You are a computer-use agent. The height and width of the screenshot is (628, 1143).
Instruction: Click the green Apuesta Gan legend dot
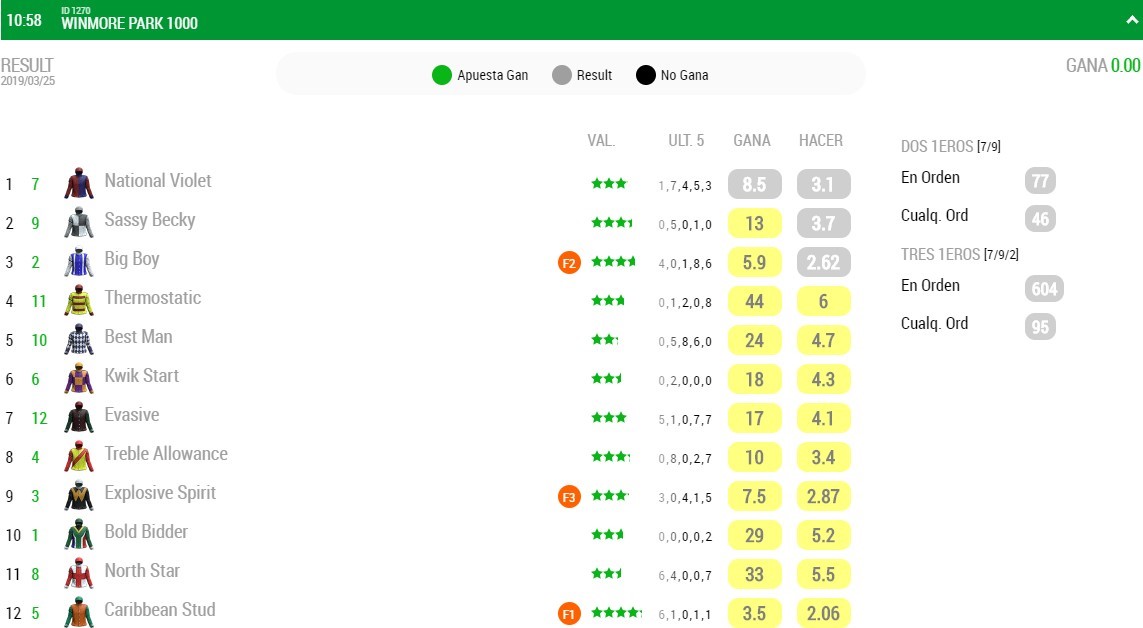point(442,75)
